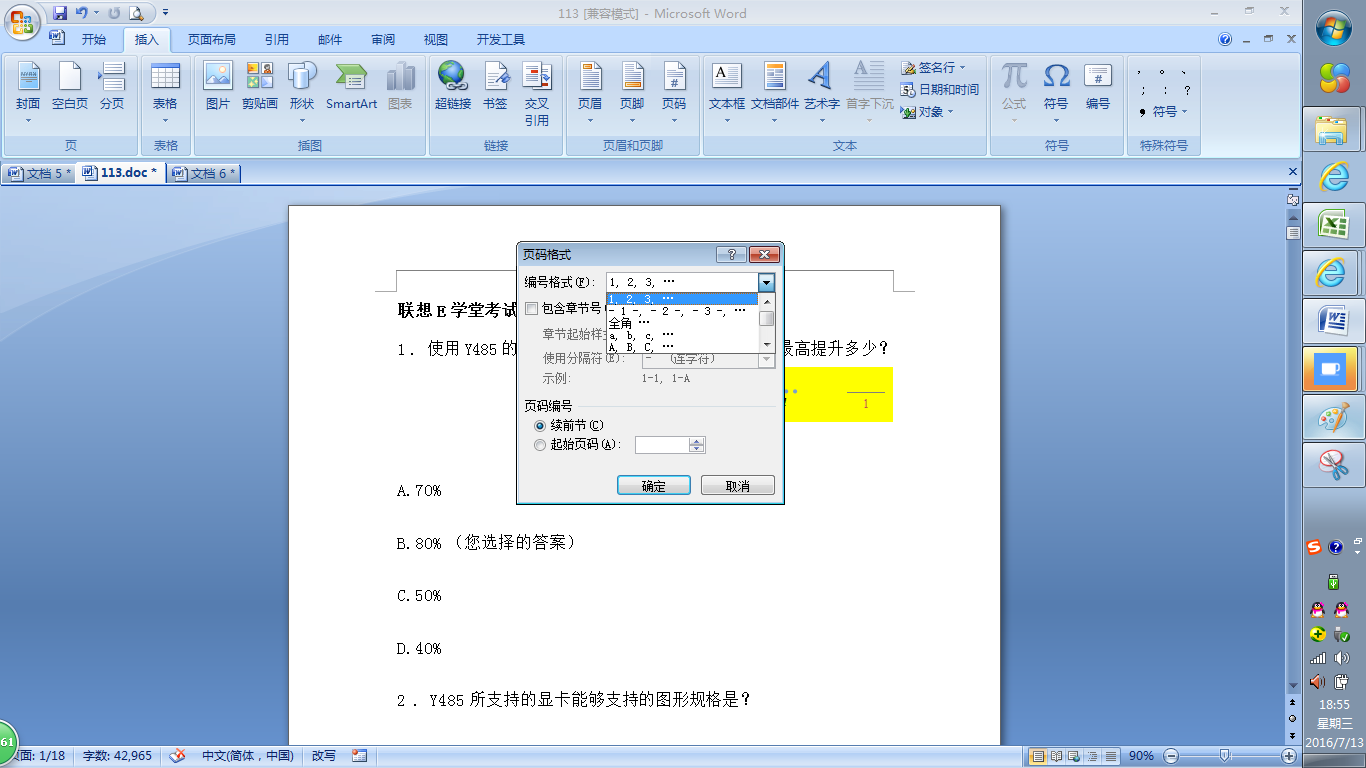Insert 日期和时间 date and time
The height and width of the screenshot is (768, 1366).
point(940,89)
